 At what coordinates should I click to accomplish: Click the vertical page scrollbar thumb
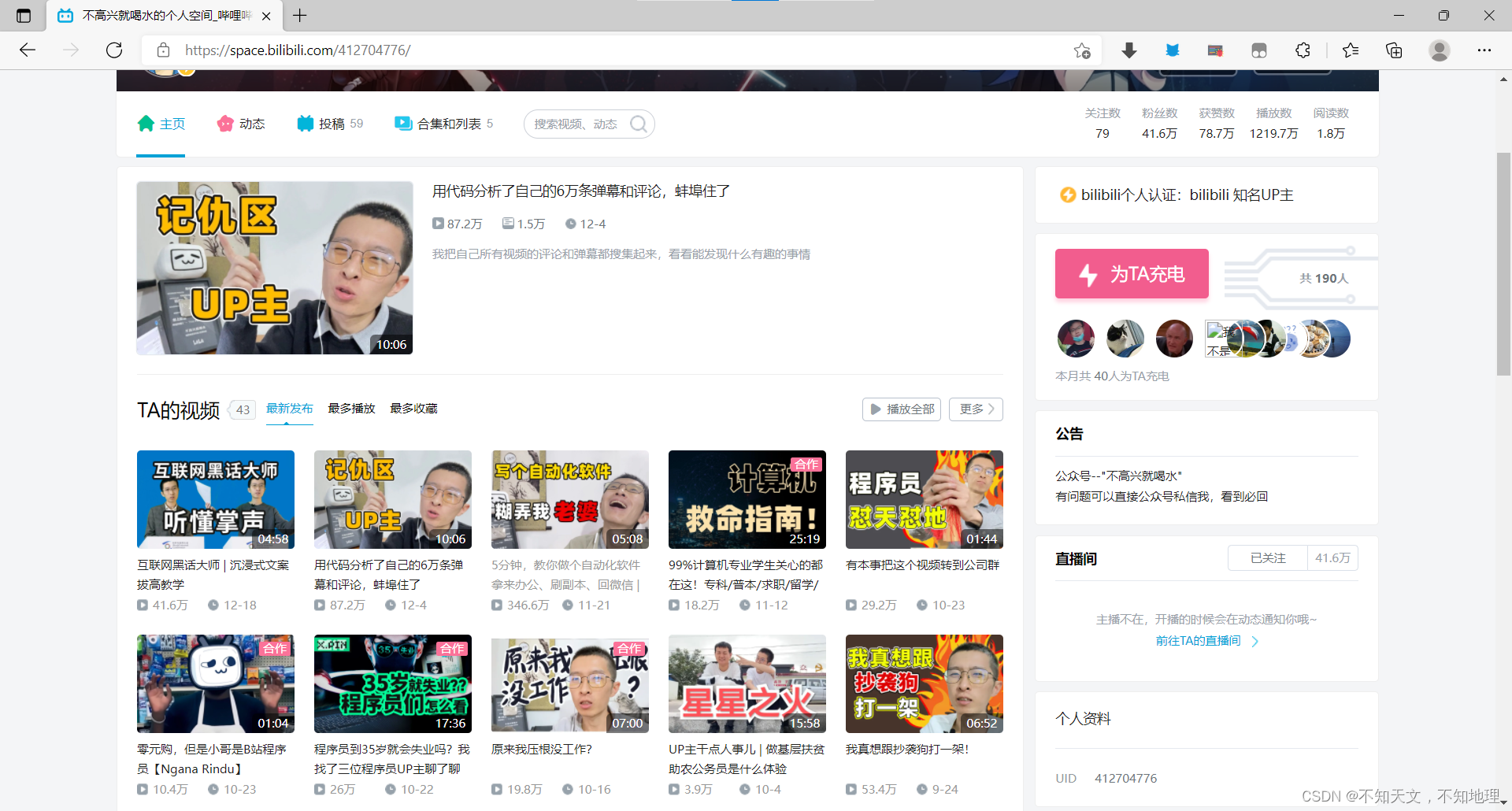[1503, 264]
